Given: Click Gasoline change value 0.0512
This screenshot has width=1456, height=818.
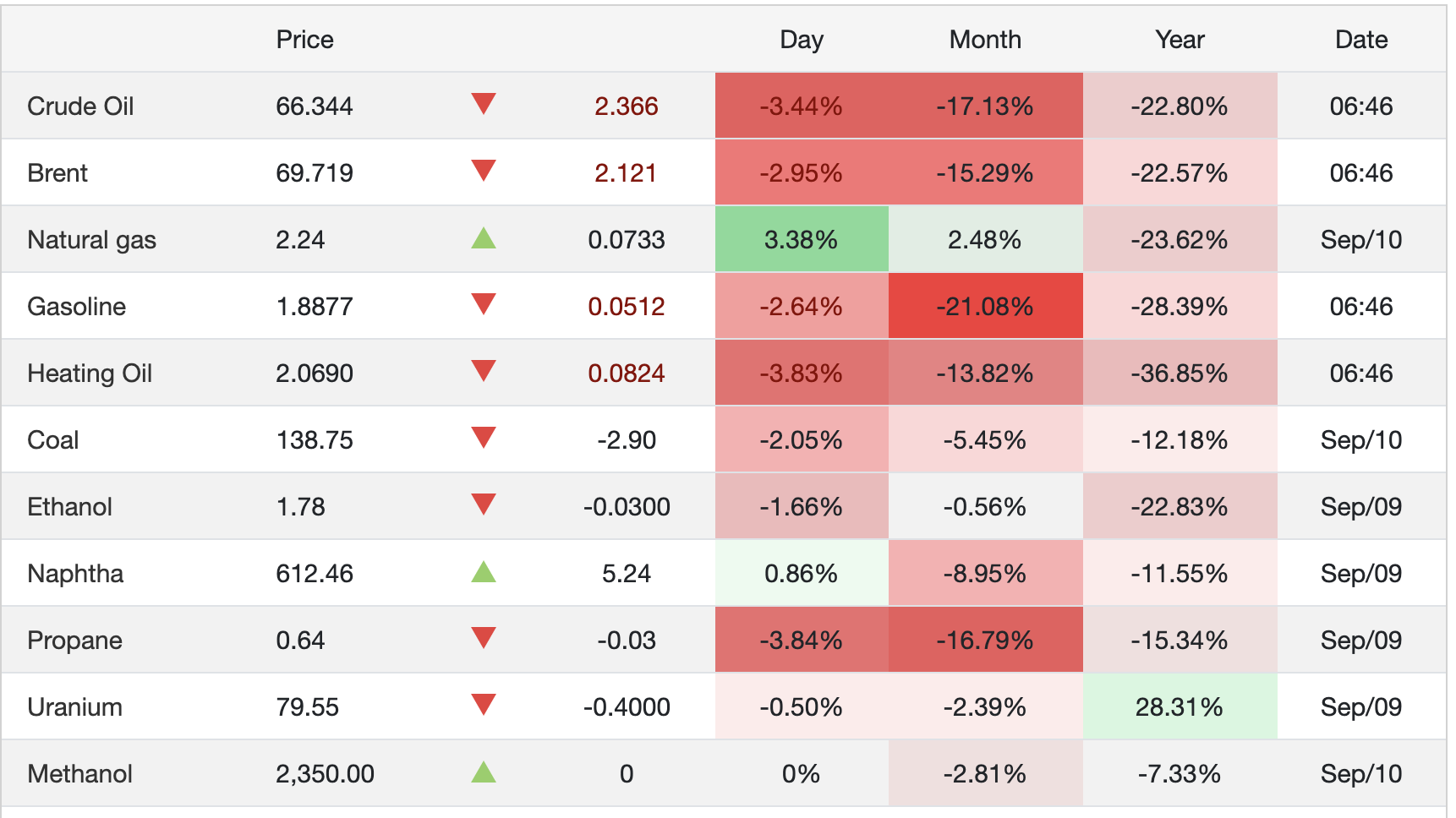Looking at the screenshot, I should click(626, 307).
